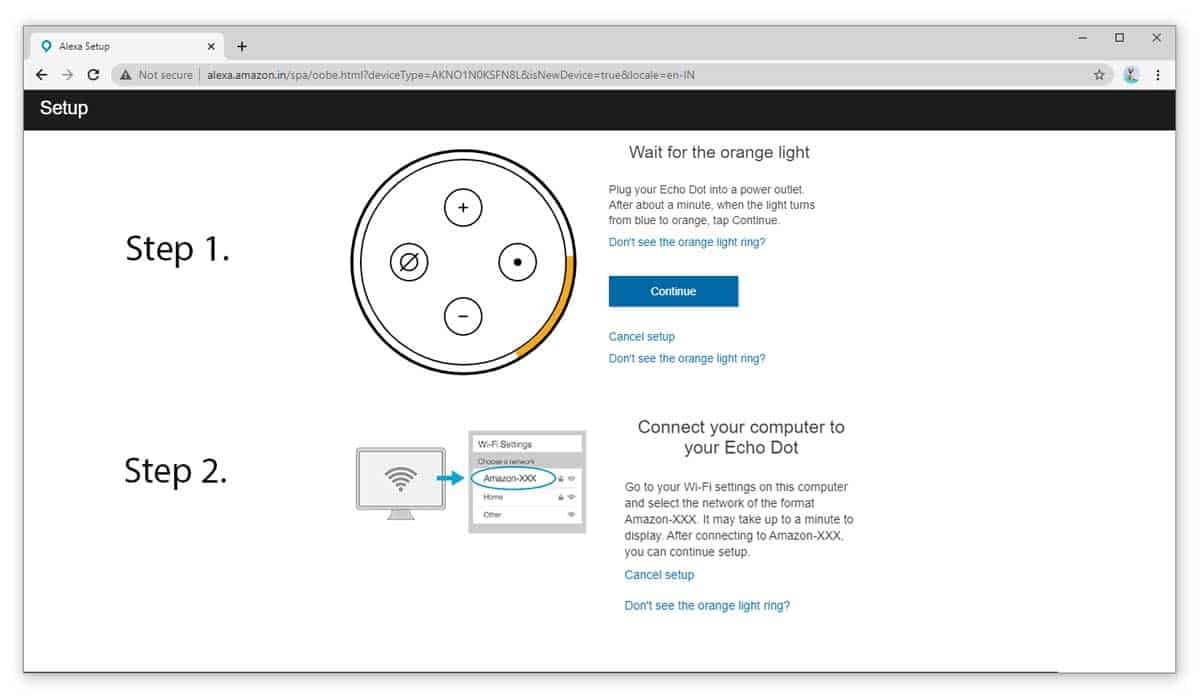This screenshot has height=698, width=1200.
Task: Click the Not secure warning icon
Action: coord(126,75)
